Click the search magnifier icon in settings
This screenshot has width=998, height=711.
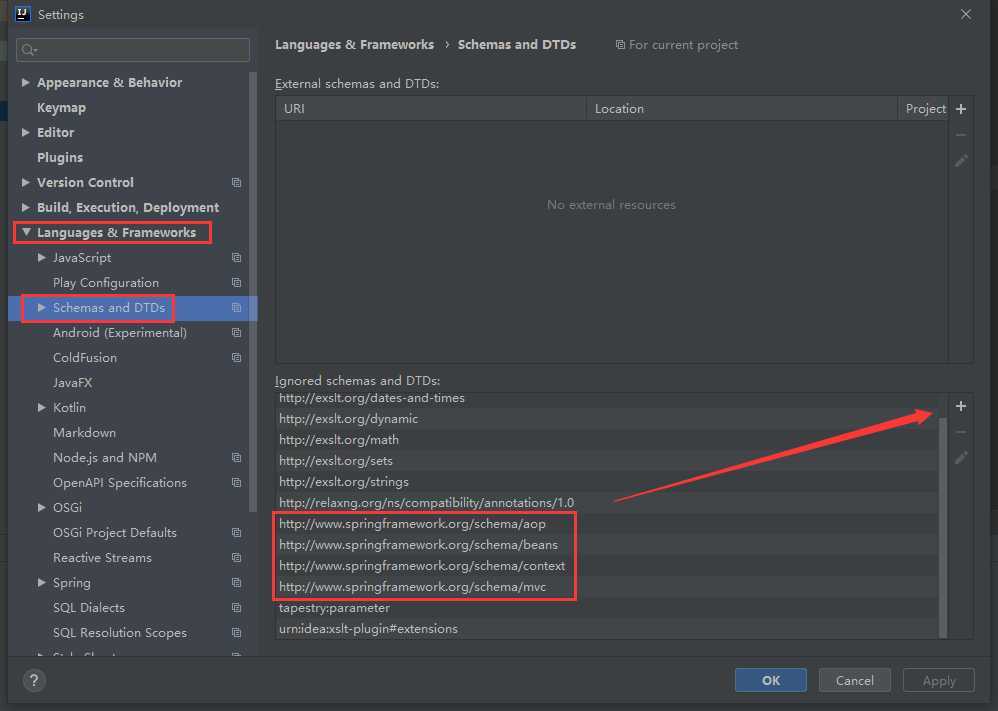[29, 50]
